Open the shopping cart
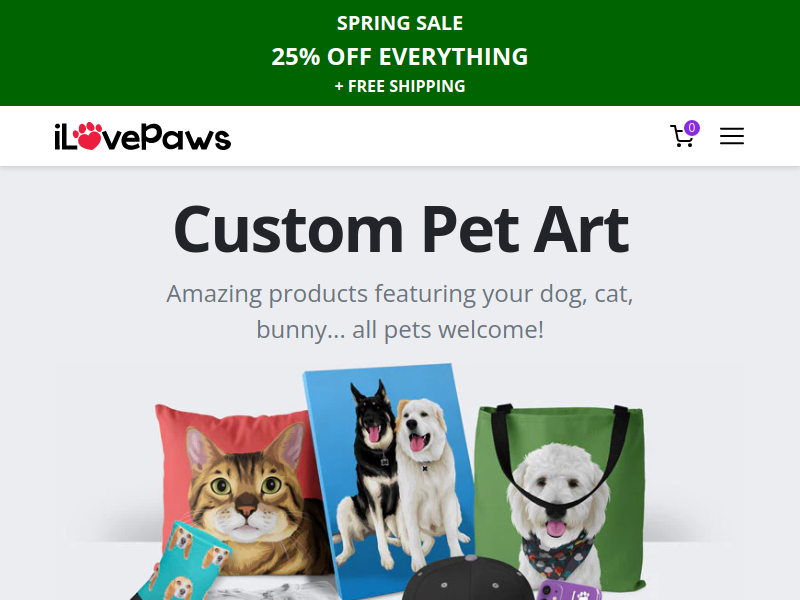The width and height of the screenshot is (800, 600). 682,136
